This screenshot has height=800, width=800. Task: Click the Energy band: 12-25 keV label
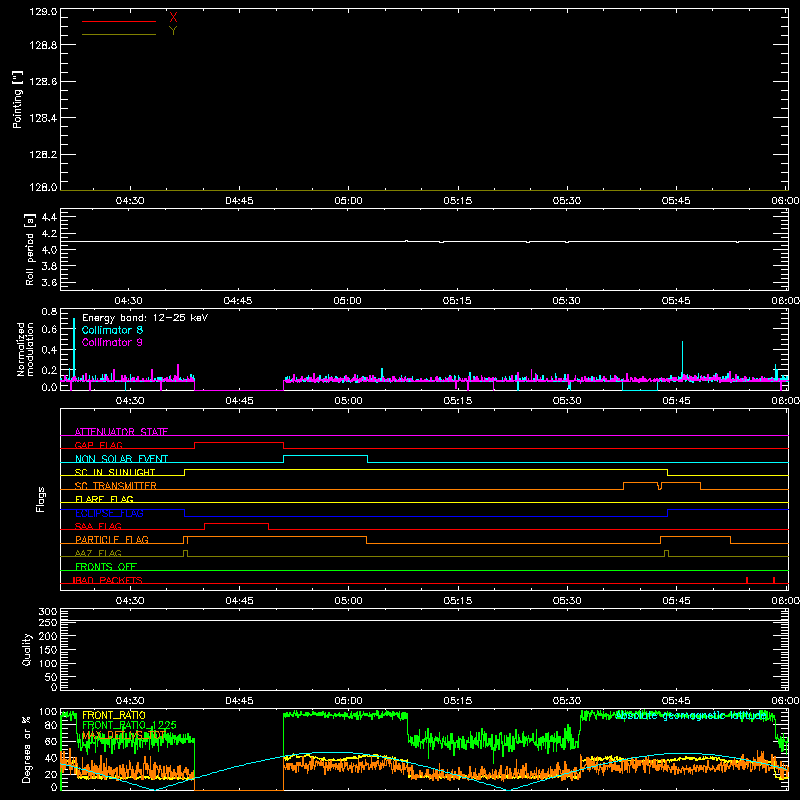[145, 318]
